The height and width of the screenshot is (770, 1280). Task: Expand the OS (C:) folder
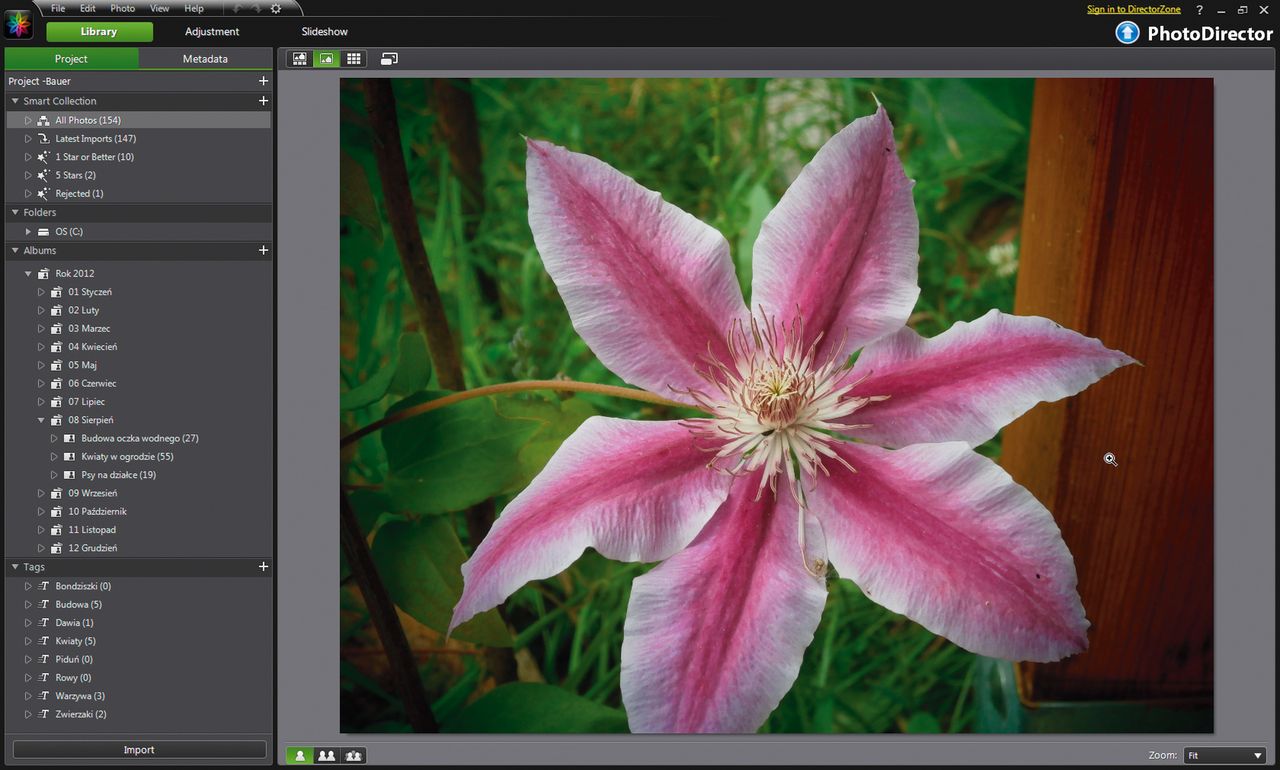pos(28,232)
